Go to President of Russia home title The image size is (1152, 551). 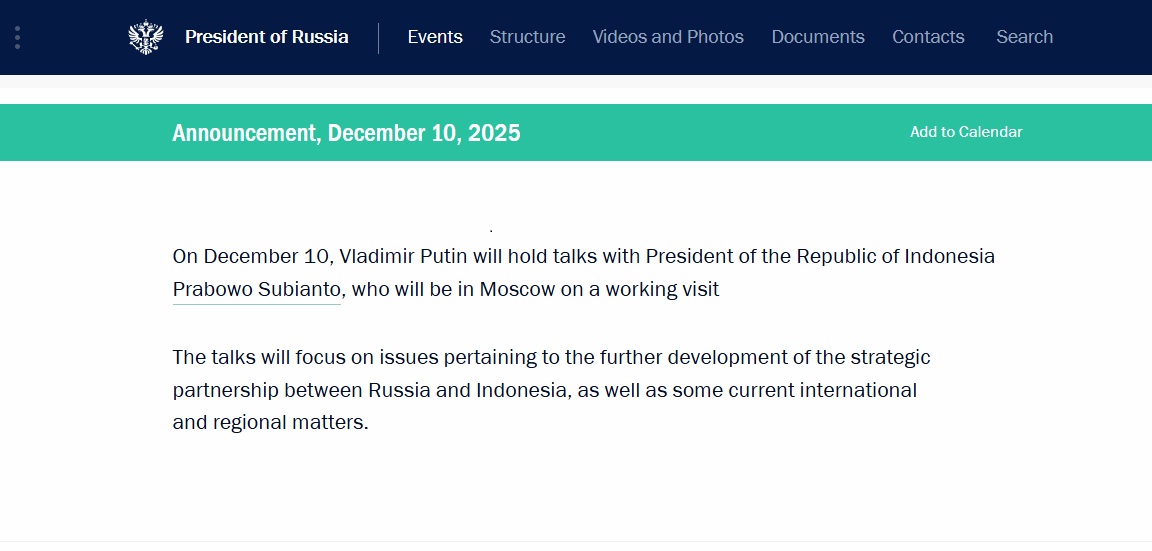tap(266, 37)
